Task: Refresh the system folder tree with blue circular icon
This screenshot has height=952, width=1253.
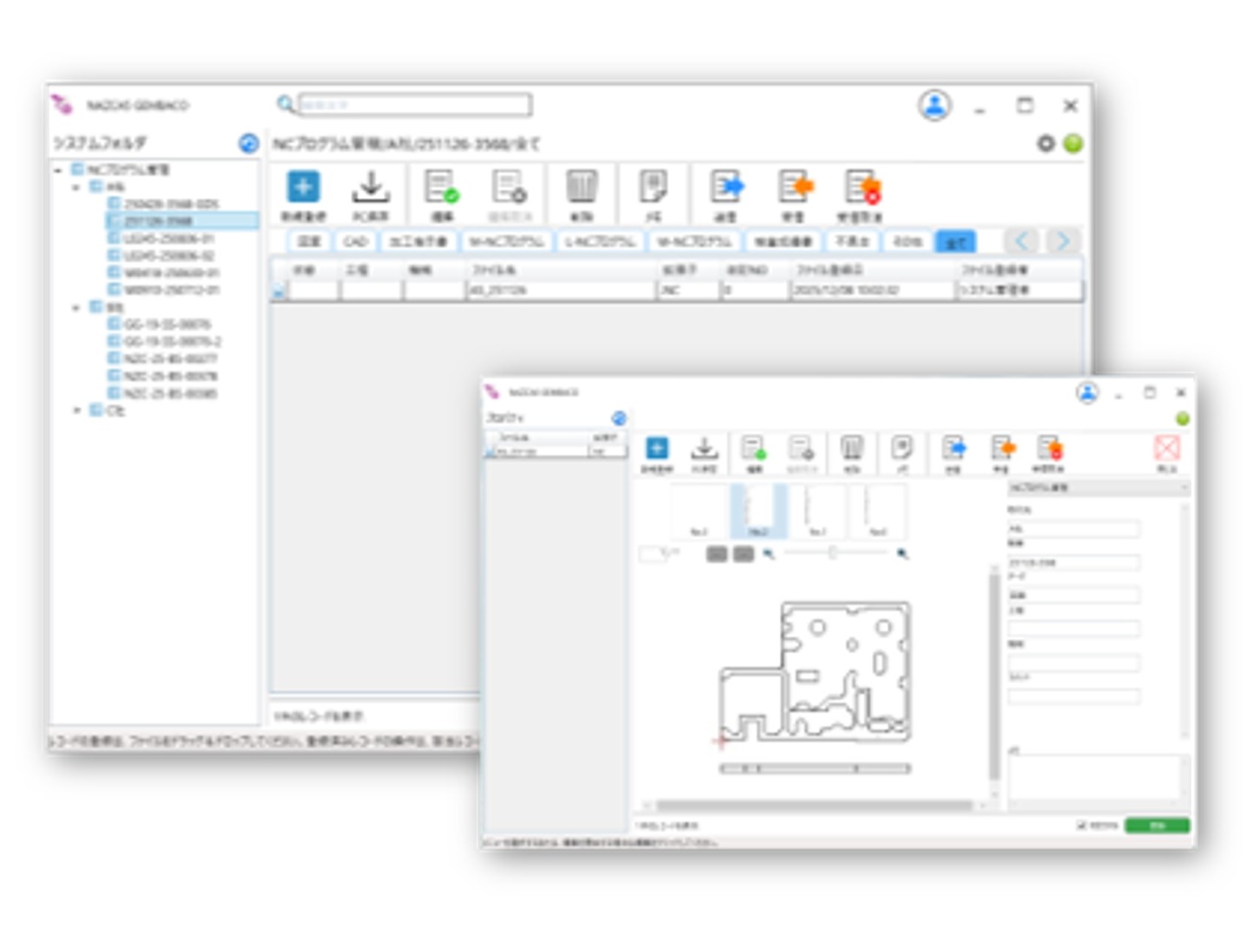Action: pyautogui.click(x=249, y=144)
